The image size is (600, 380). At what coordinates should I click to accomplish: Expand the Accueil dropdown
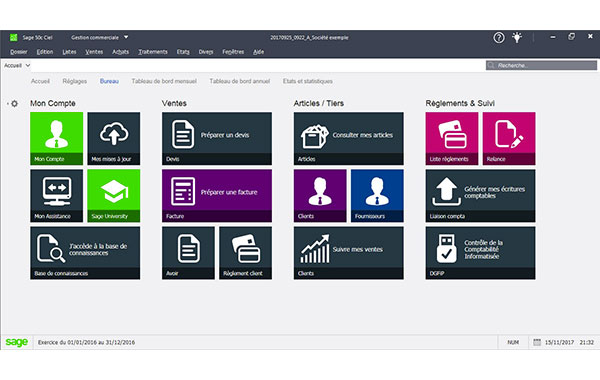17,65
